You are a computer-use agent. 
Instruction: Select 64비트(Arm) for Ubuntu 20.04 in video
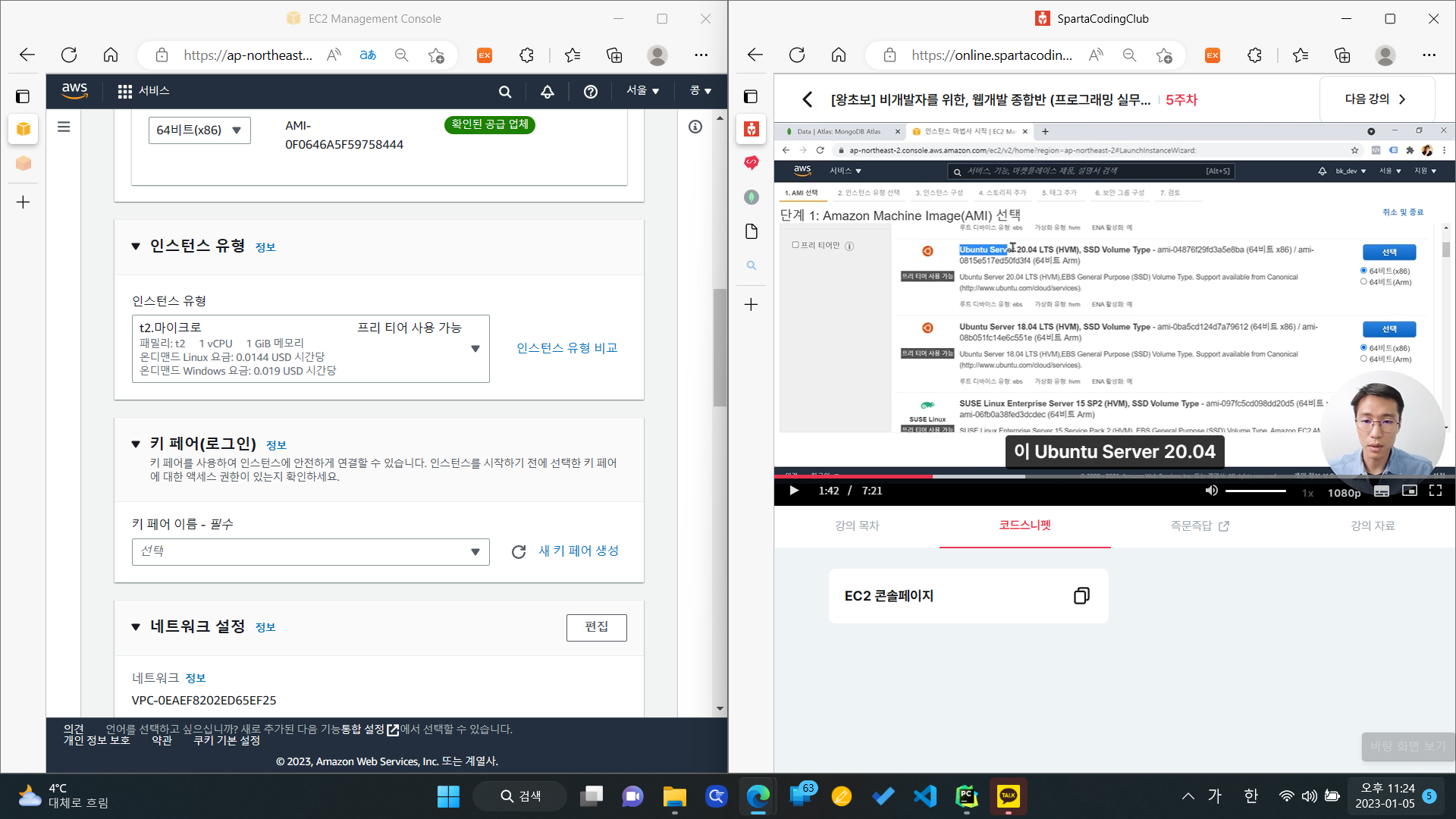1363,282
